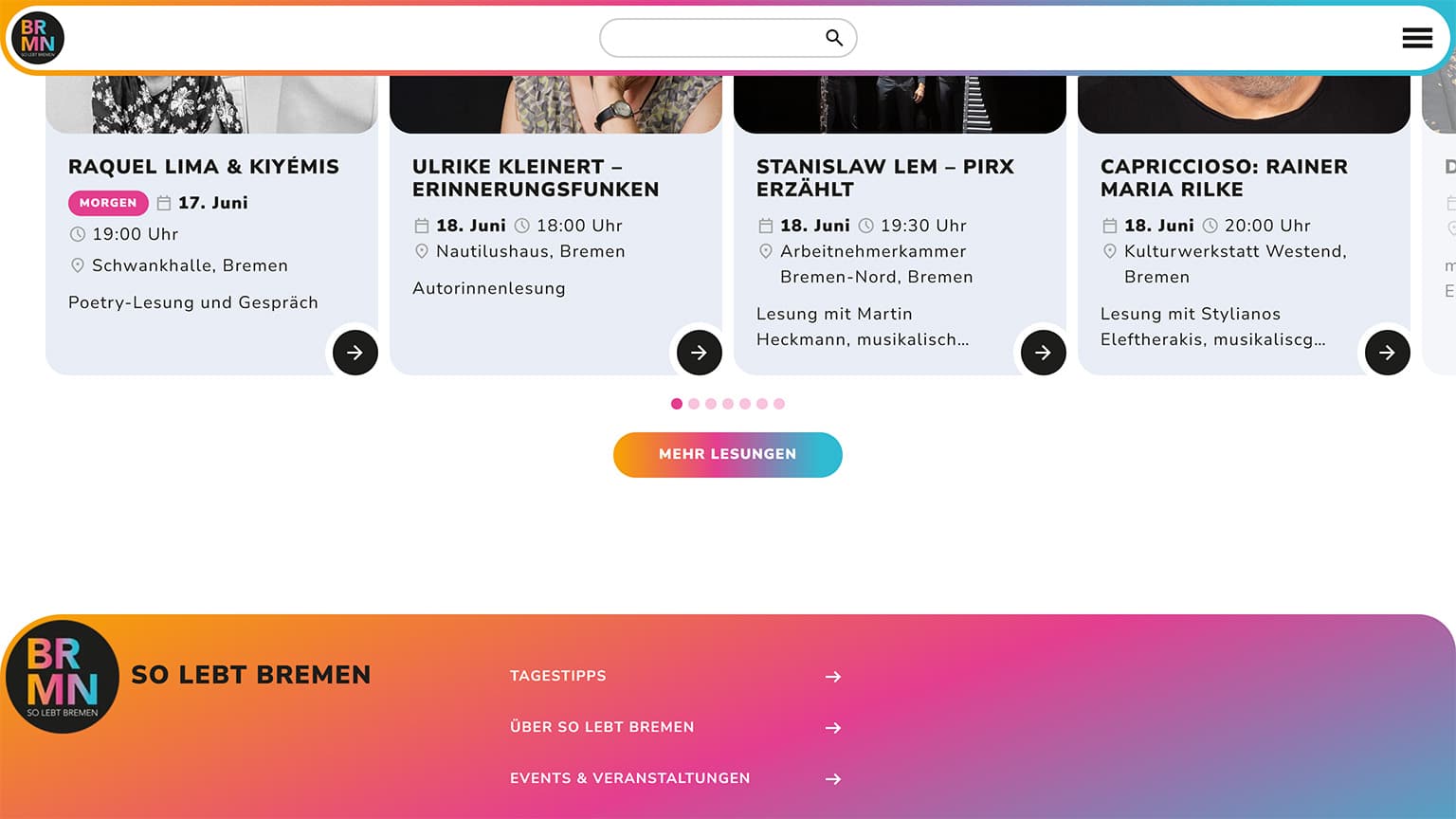This screenshot has width=1456, height=819.
Task: Click SO LEBT BREMEN footer heading
Action: point(251,675)
